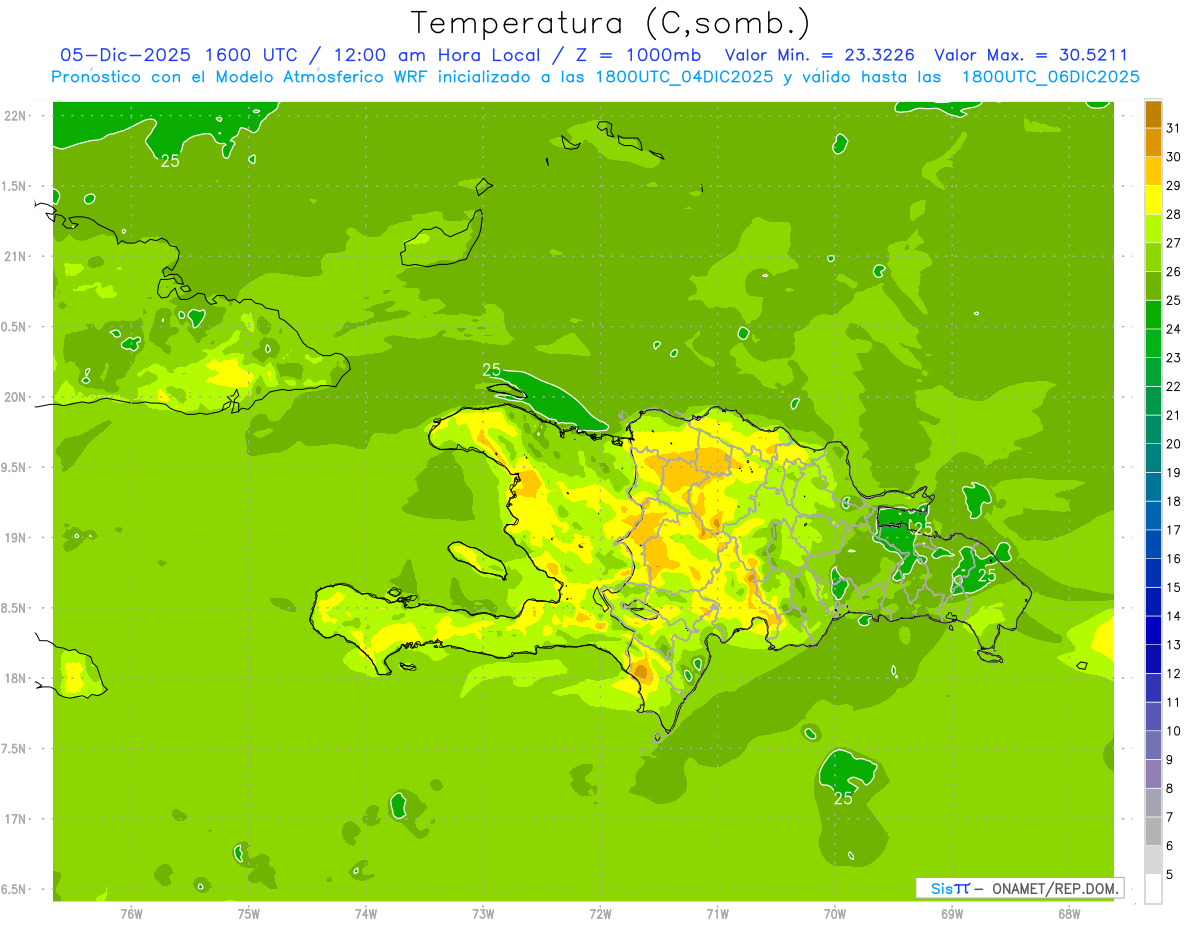Screen dimensions: 1200x927
Task: Click the init time "1800UTC_04DIC2025"
Action: (x=676, y=77)
